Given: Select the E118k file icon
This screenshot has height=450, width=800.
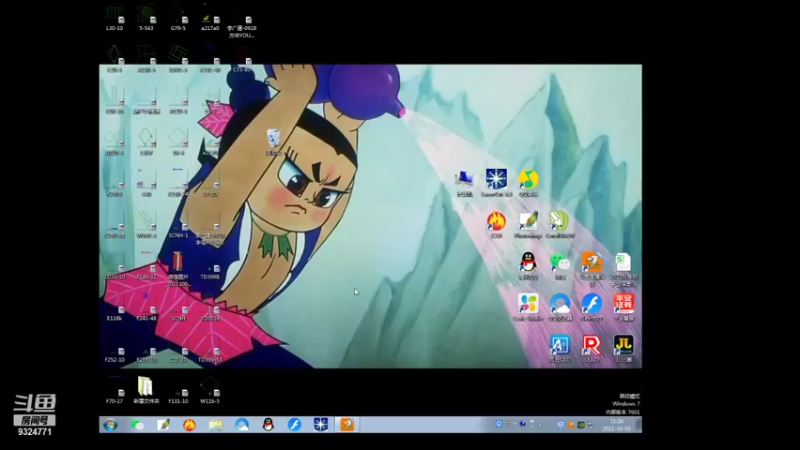Looking at the screenshot, I should point(114,308).
